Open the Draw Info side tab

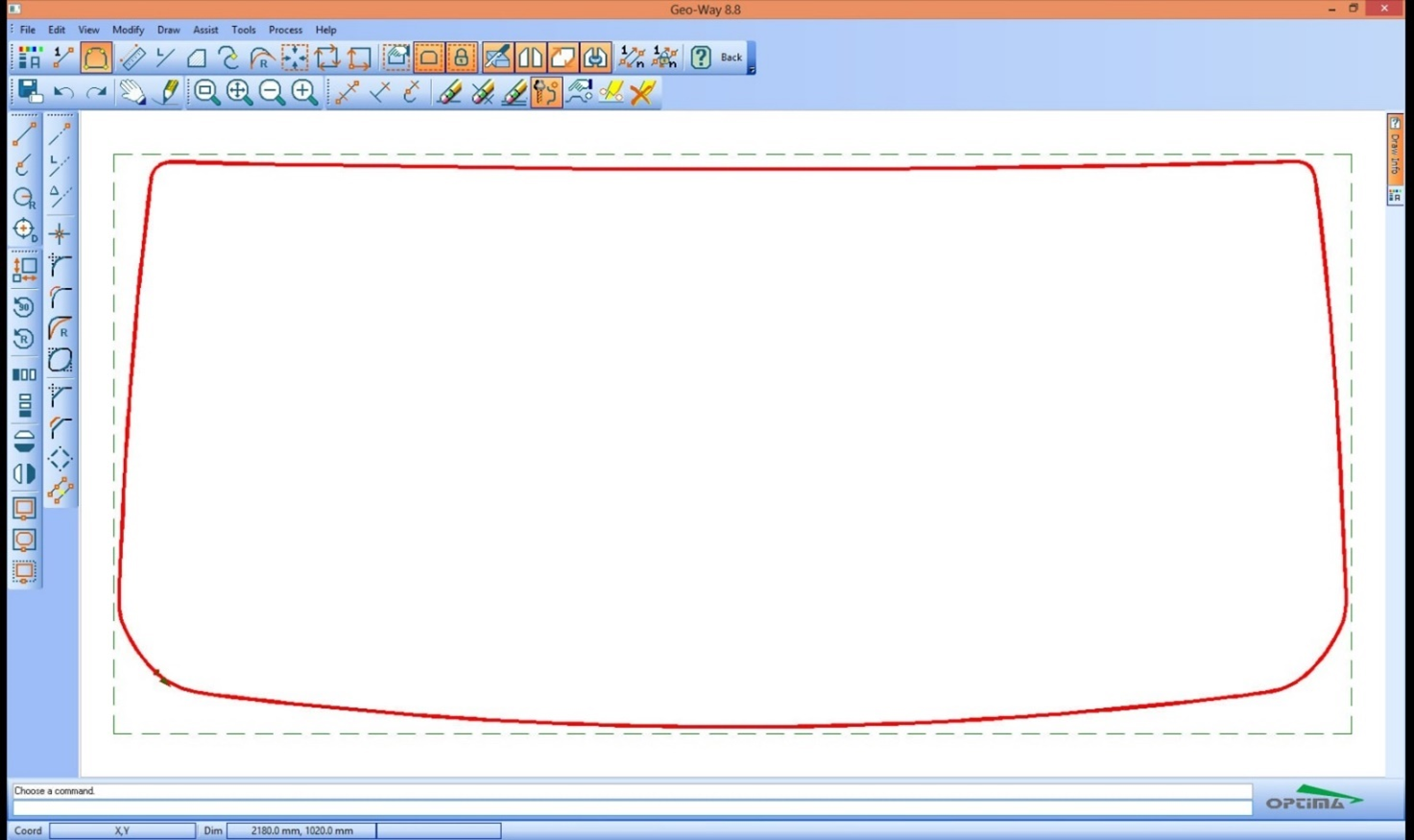(x=1395, y=149)
